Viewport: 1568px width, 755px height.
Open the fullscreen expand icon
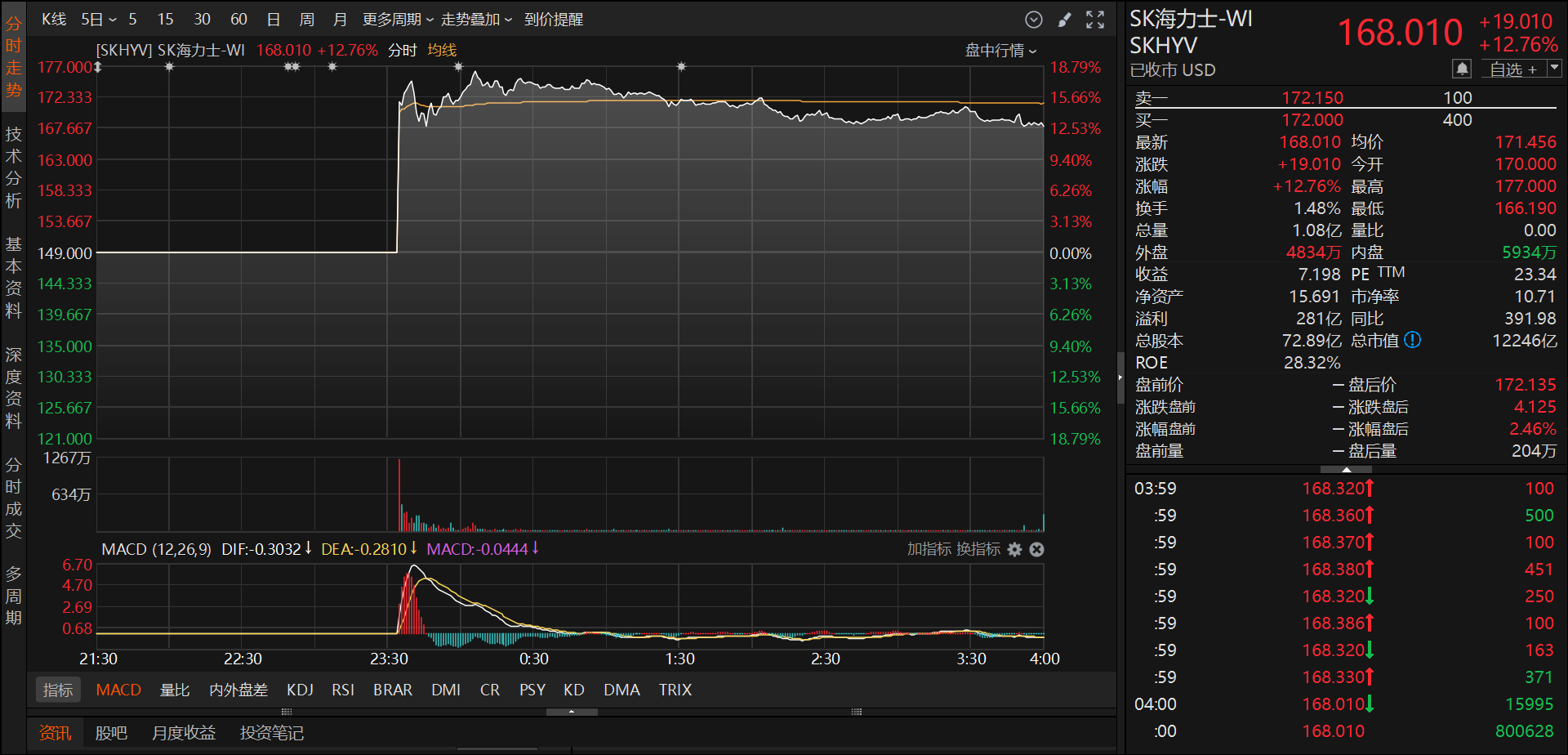pyautogui.click(x=1095, y=20)
